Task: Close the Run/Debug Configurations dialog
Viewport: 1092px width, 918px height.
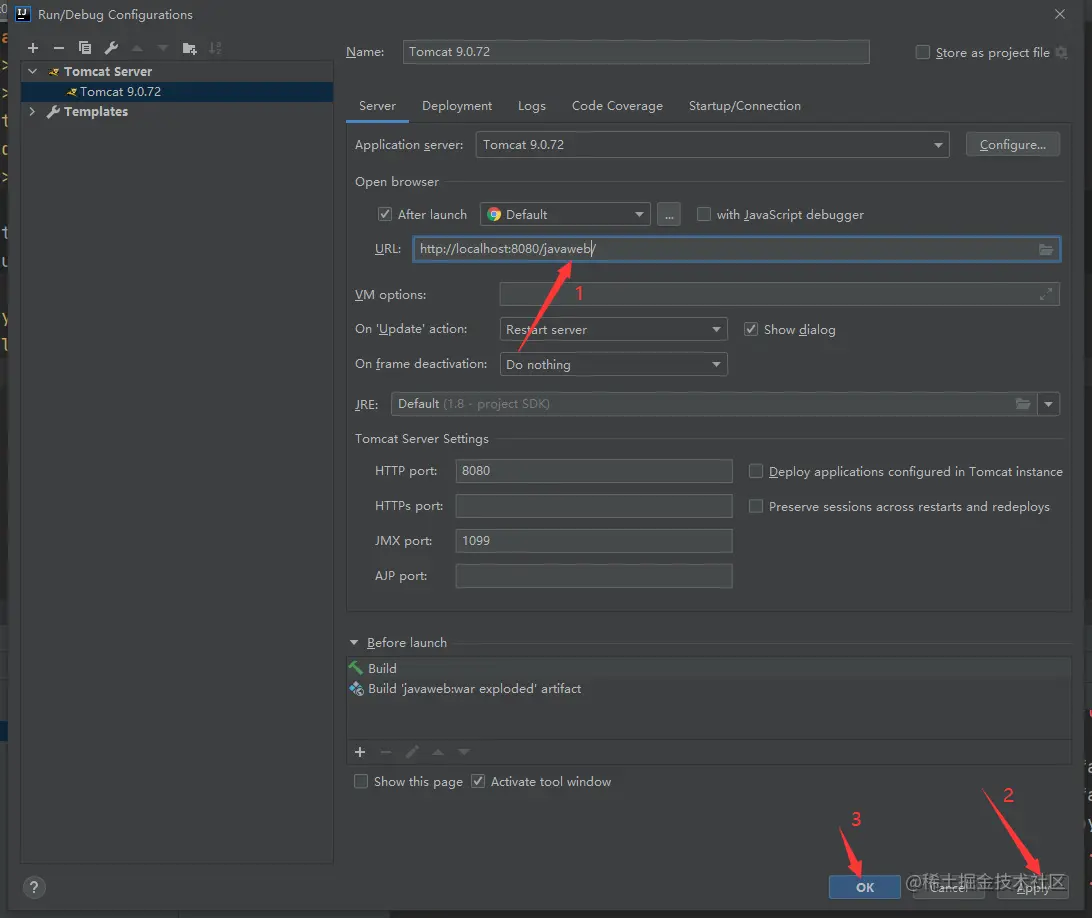Action: 1060,14
